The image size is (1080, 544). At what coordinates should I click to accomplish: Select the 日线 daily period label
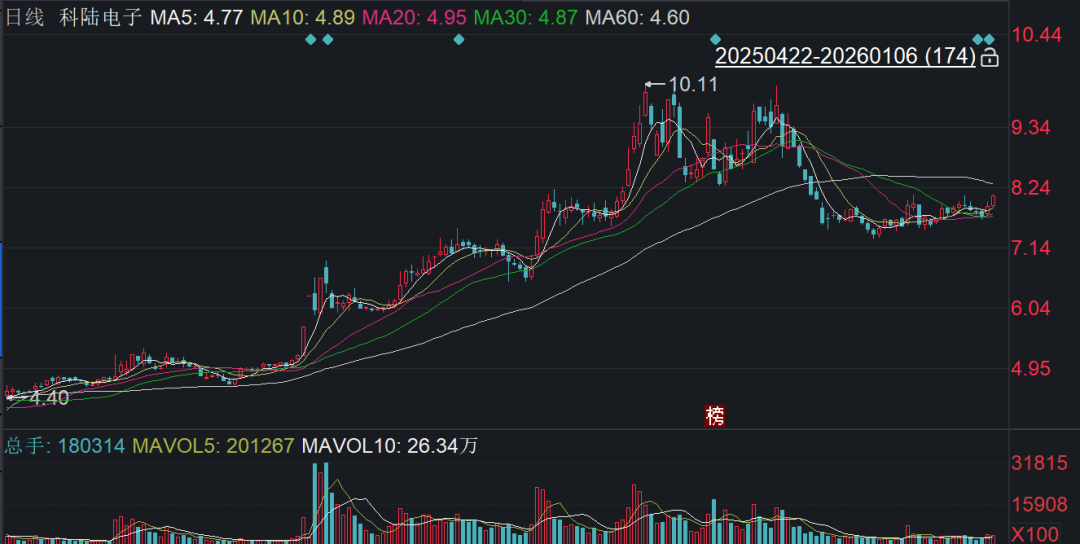[25, 18]
